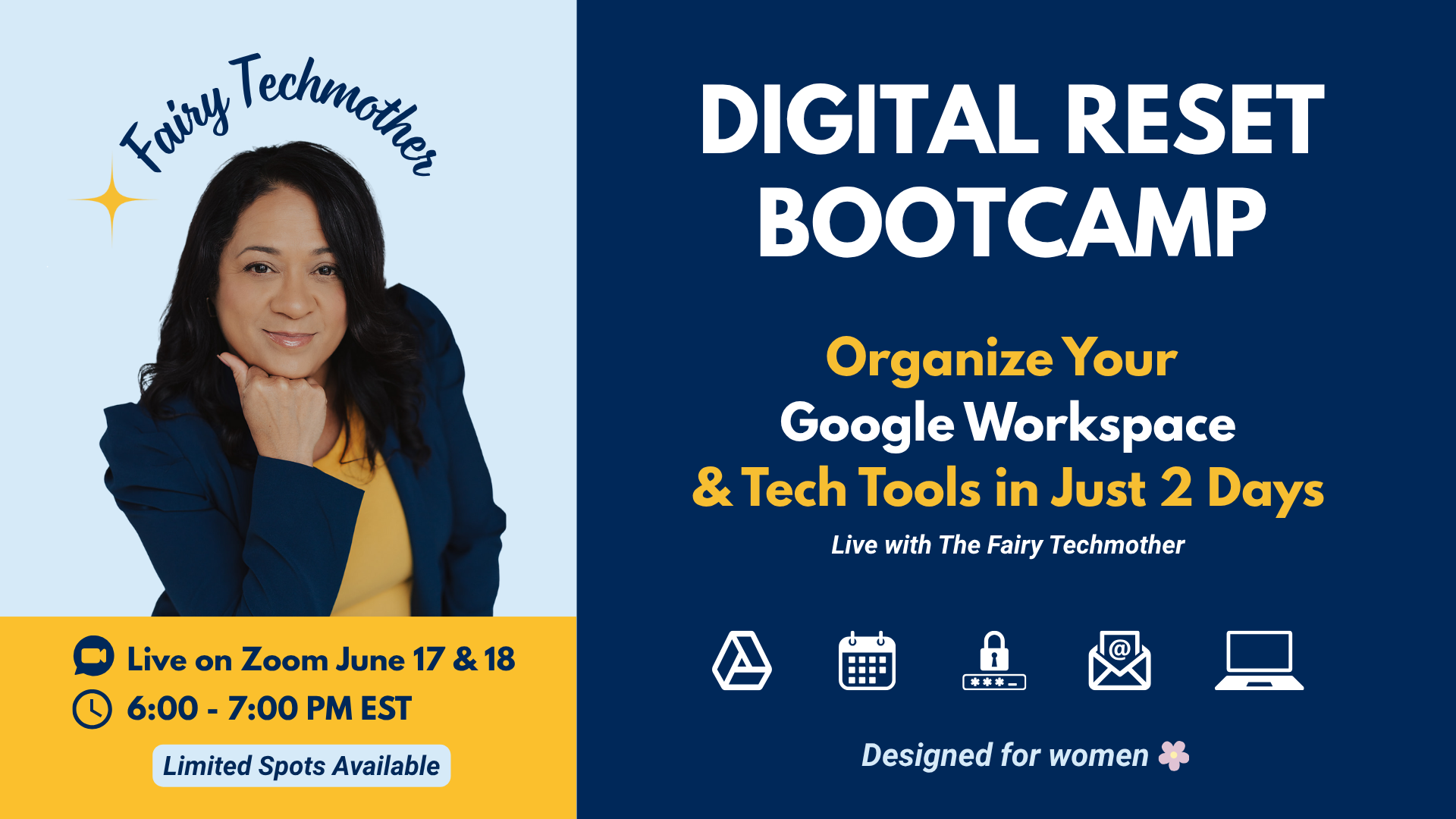Click the Limited Spots Available badge
1456x819 pixels.
[x=301, y=766]
